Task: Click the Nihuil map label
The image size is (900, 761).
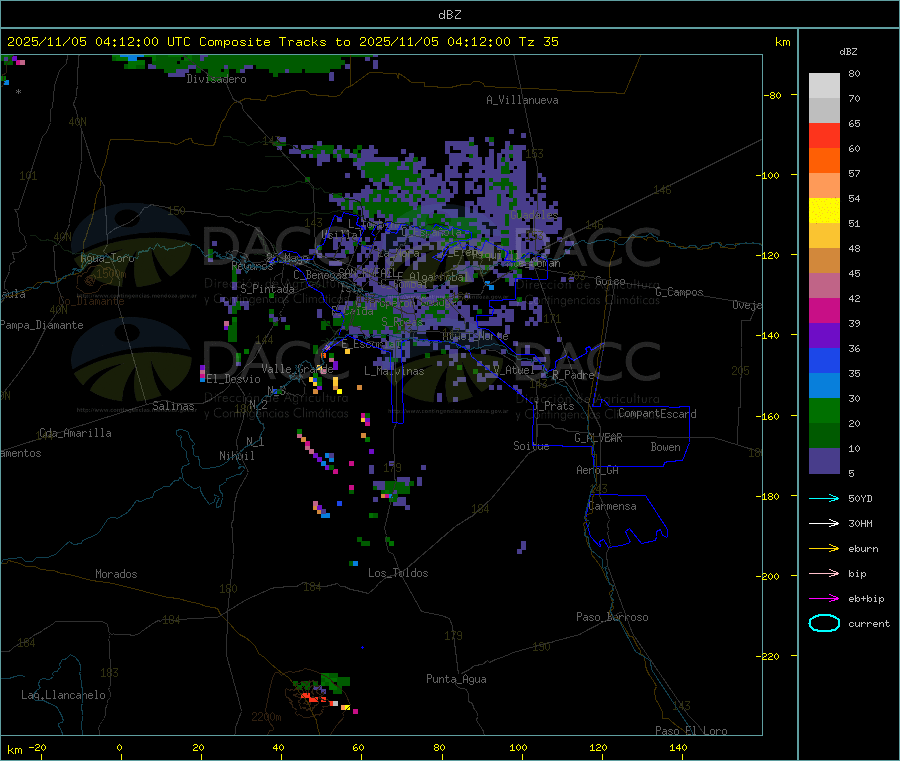Action: point(237,456)
